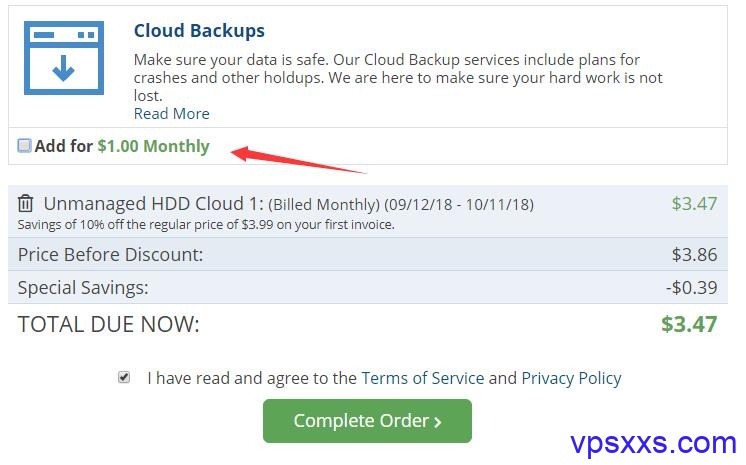Uncheck the Terms of Service agreement checkbox

point(124,377)
